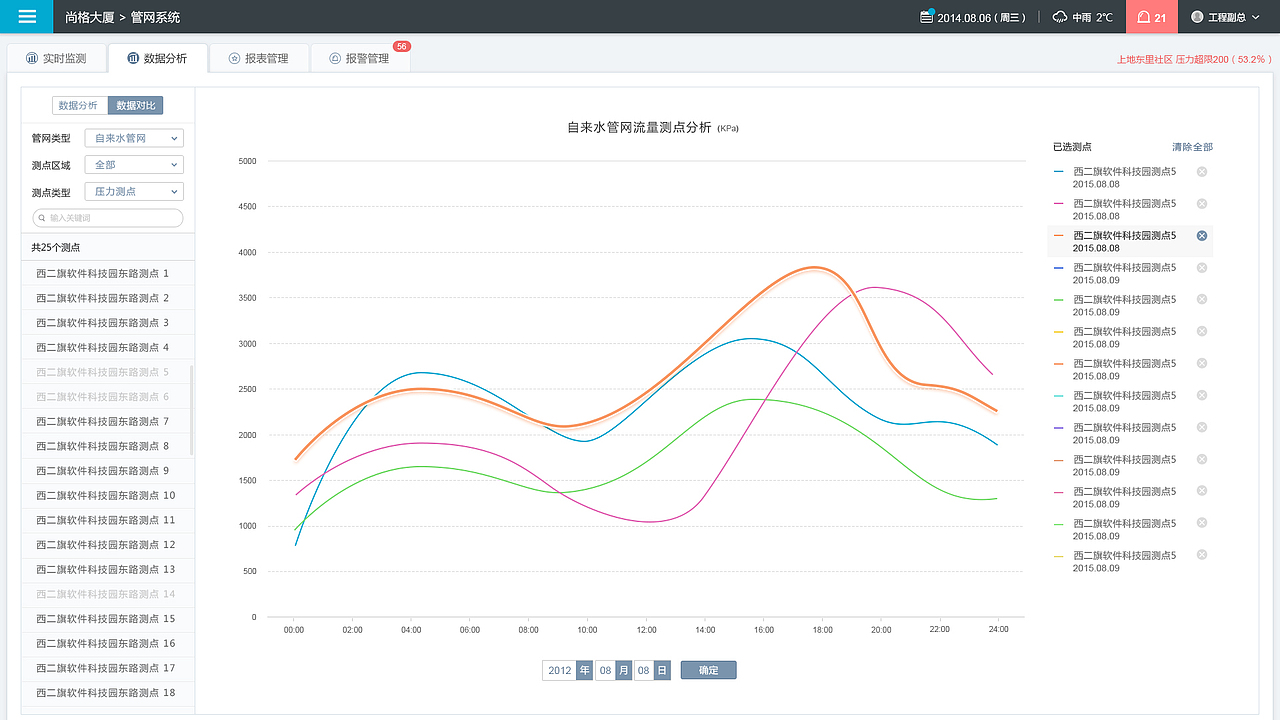Viewport: 1280px width, 720px height.
Task: Click the 工程副总 user avatar icon
Action: click(1197, 16)
